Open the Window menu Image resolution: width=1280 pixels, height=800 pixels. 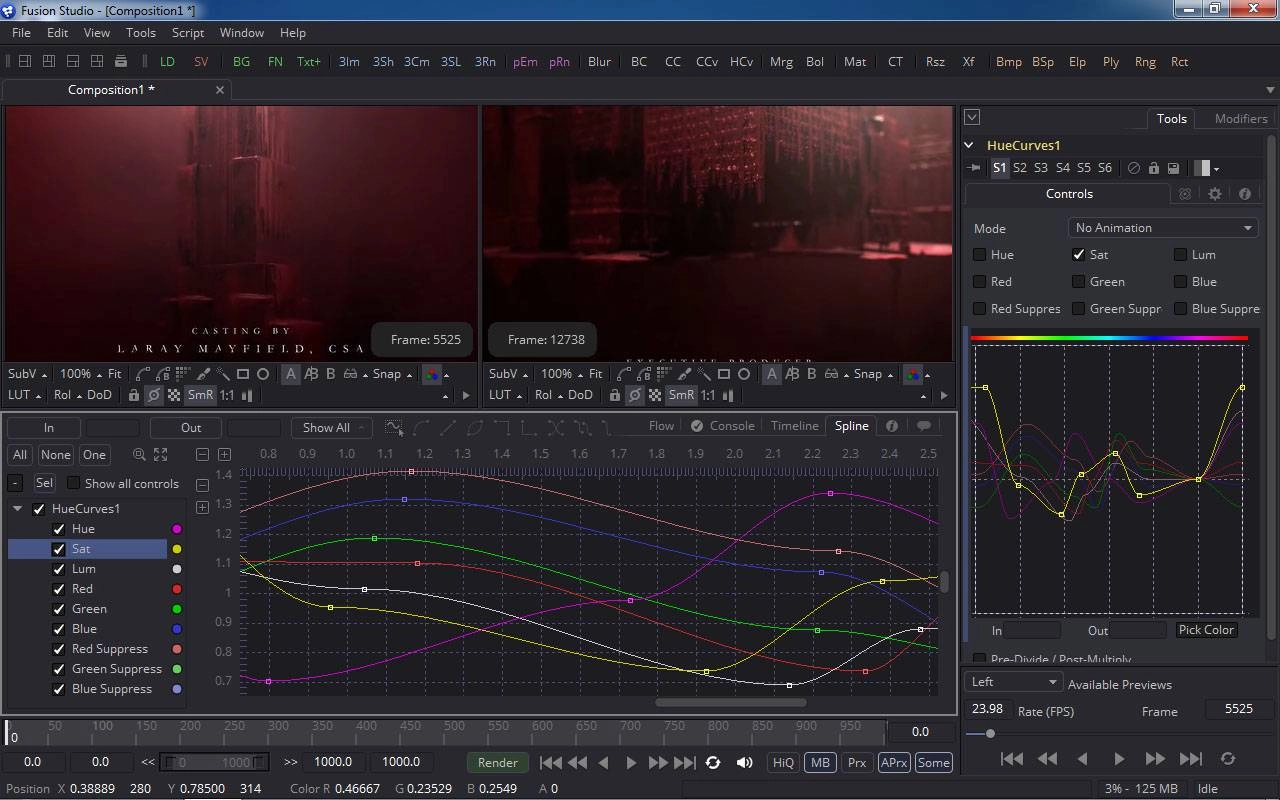click(x=241, y=33)
